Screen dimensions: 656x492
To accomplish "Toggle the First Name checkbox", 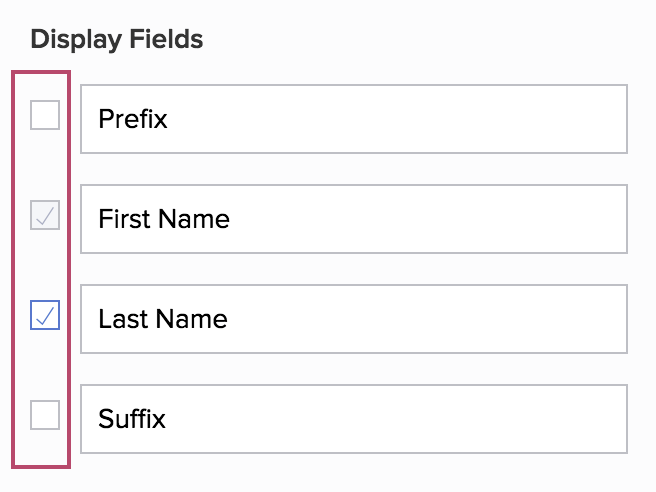I will [x=45, y=215].
